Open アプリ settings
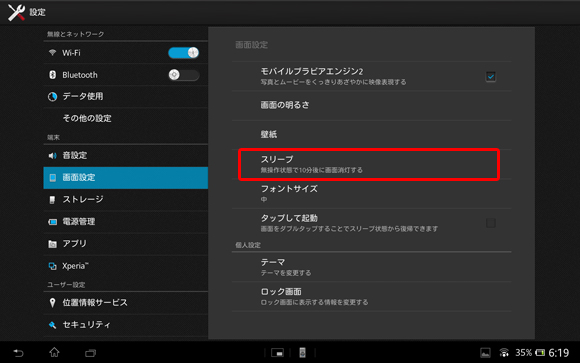Screen dimensions: 580x363 click(126, 244)
